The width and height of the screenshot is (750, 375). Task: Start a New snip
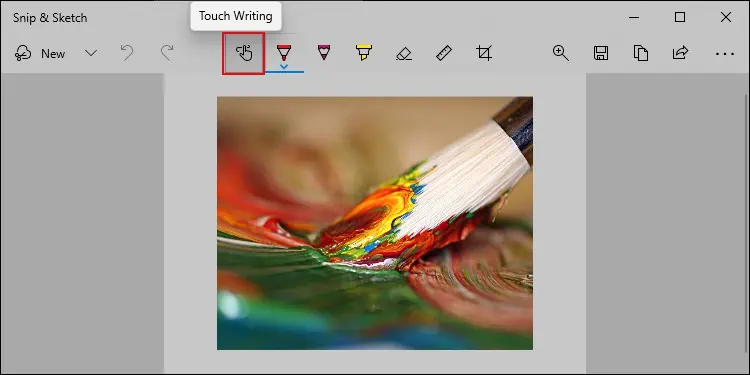[40, 54]
